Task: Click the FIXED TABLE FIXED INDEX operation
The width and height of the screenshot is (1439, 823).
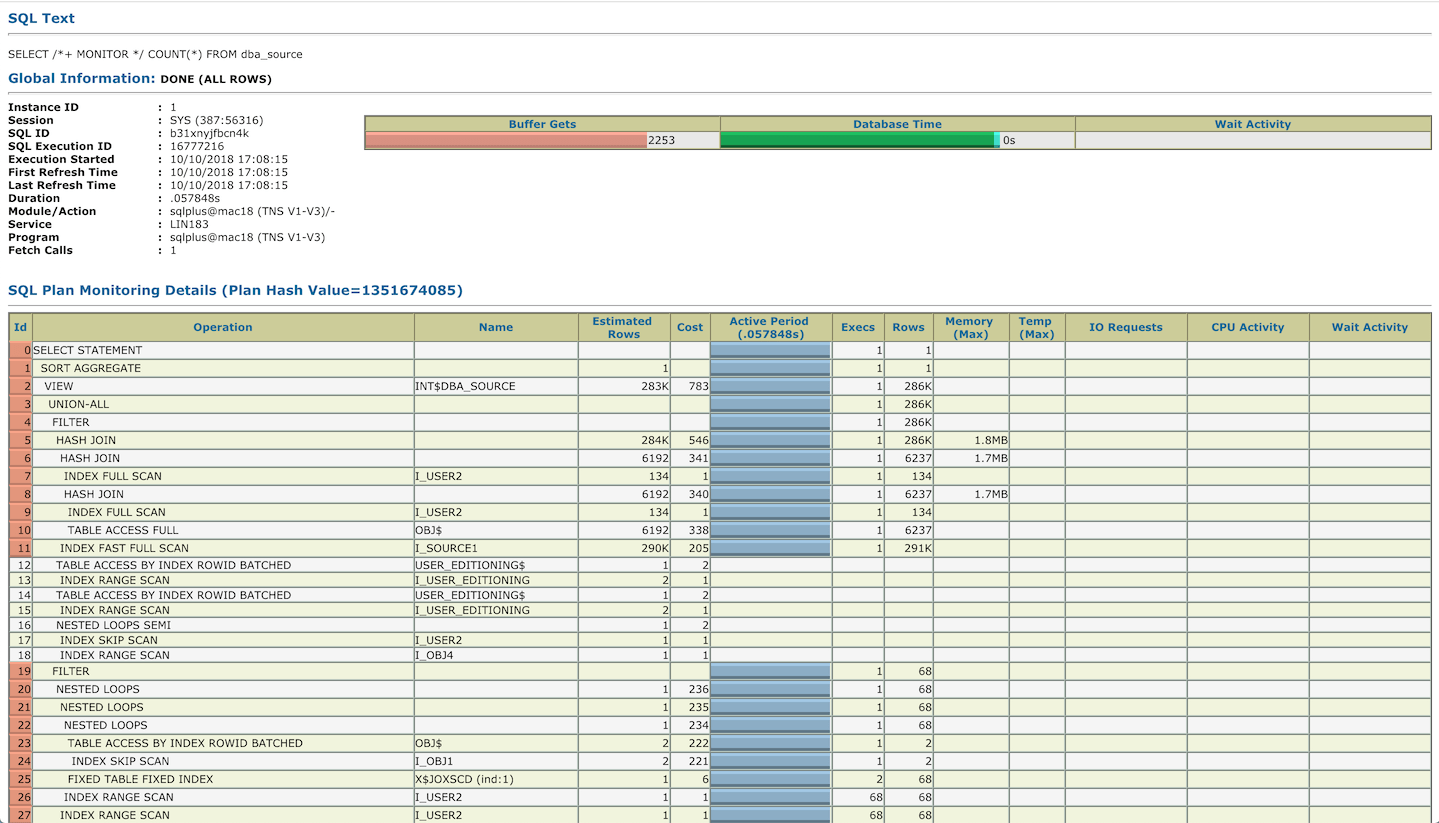Action: click(140, 779)
